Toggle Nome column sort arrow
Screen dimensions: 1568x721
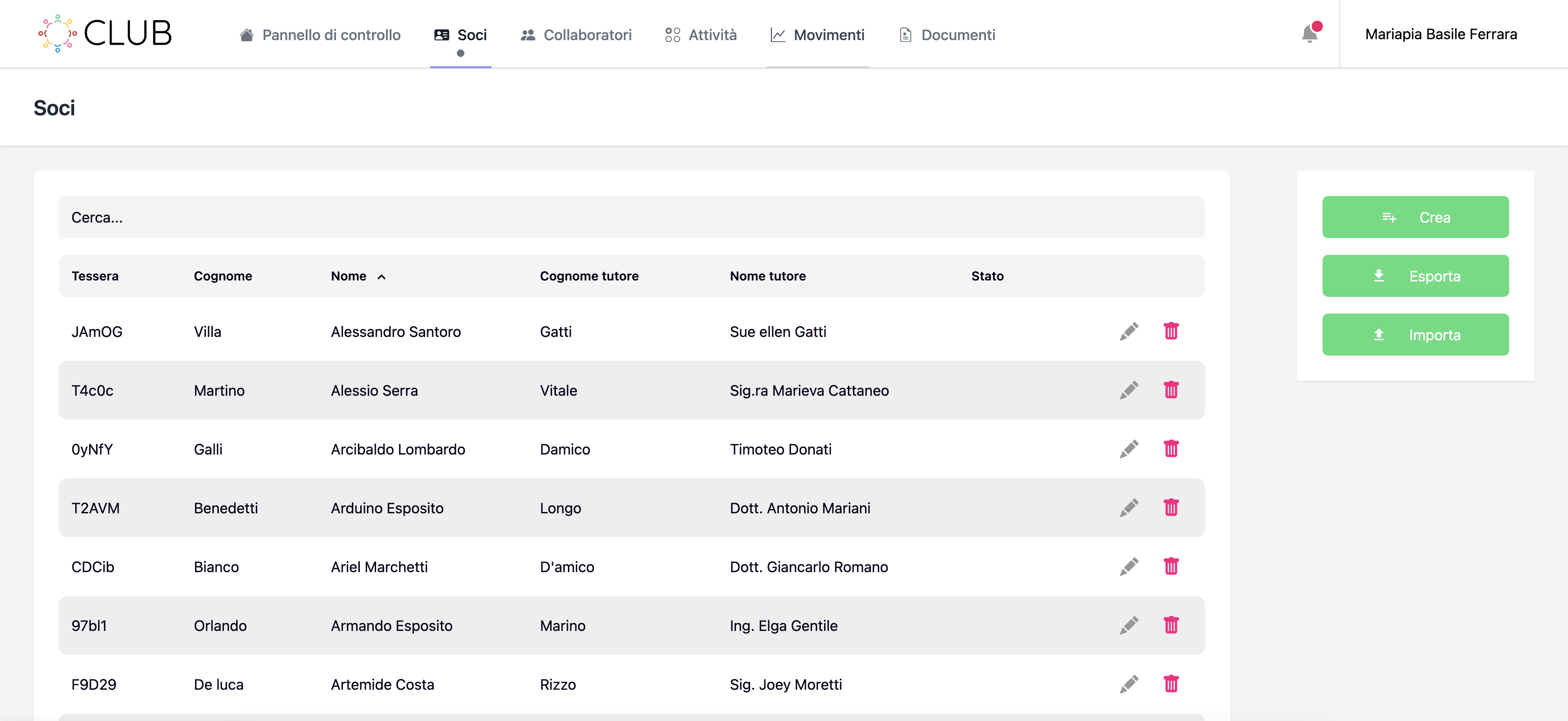tap(382, 277)
